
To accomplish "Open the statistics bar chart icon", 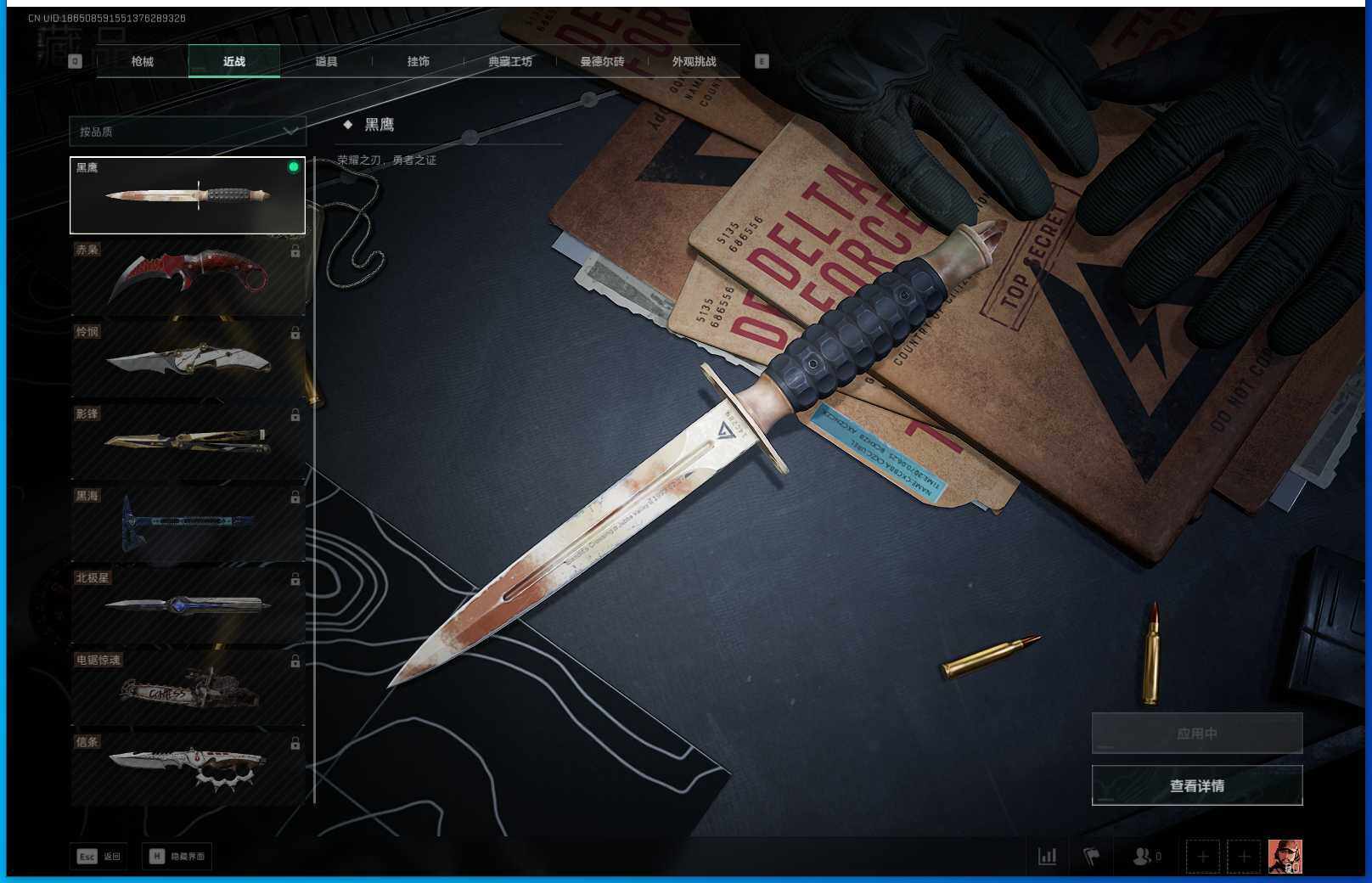I will click(1048, 857).
